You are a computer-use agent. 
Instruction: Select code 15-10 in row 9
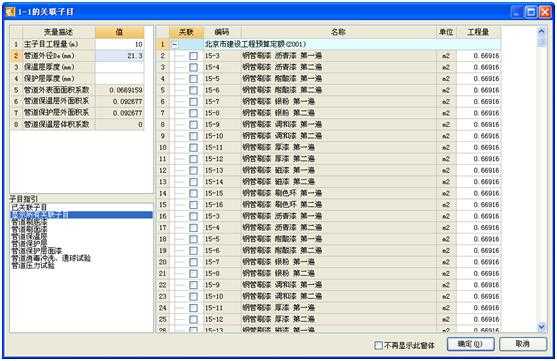214,136
